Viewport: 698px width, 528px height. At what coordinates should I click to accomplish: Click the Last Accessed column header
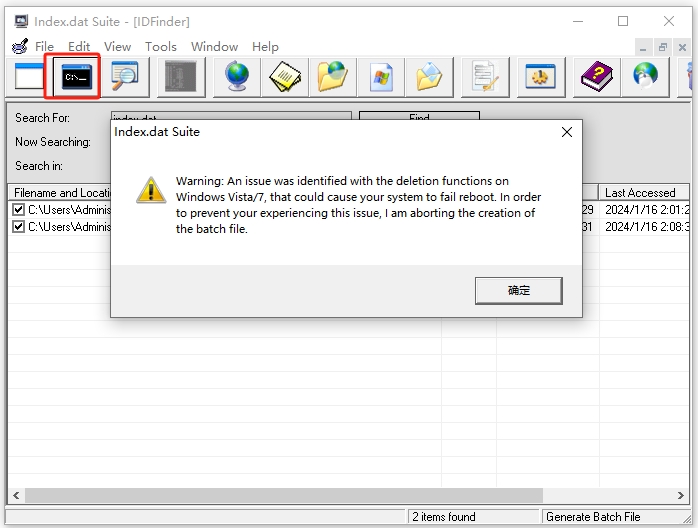tap(644, 193)
